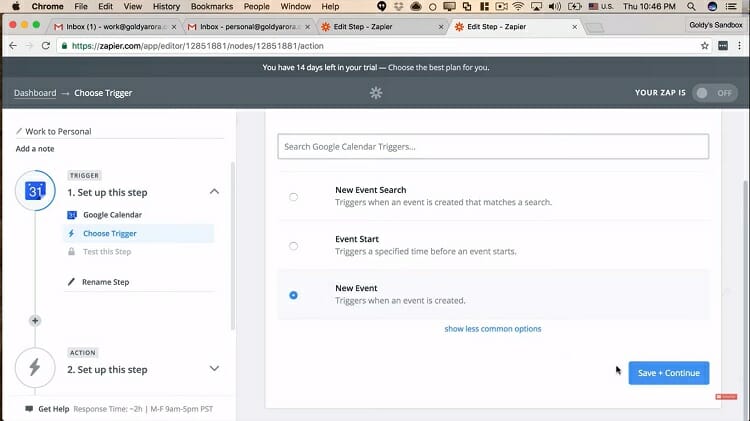750x421 pixels.
Task: Click the left sidebar scrollbar
Action: tap(233, 246)
